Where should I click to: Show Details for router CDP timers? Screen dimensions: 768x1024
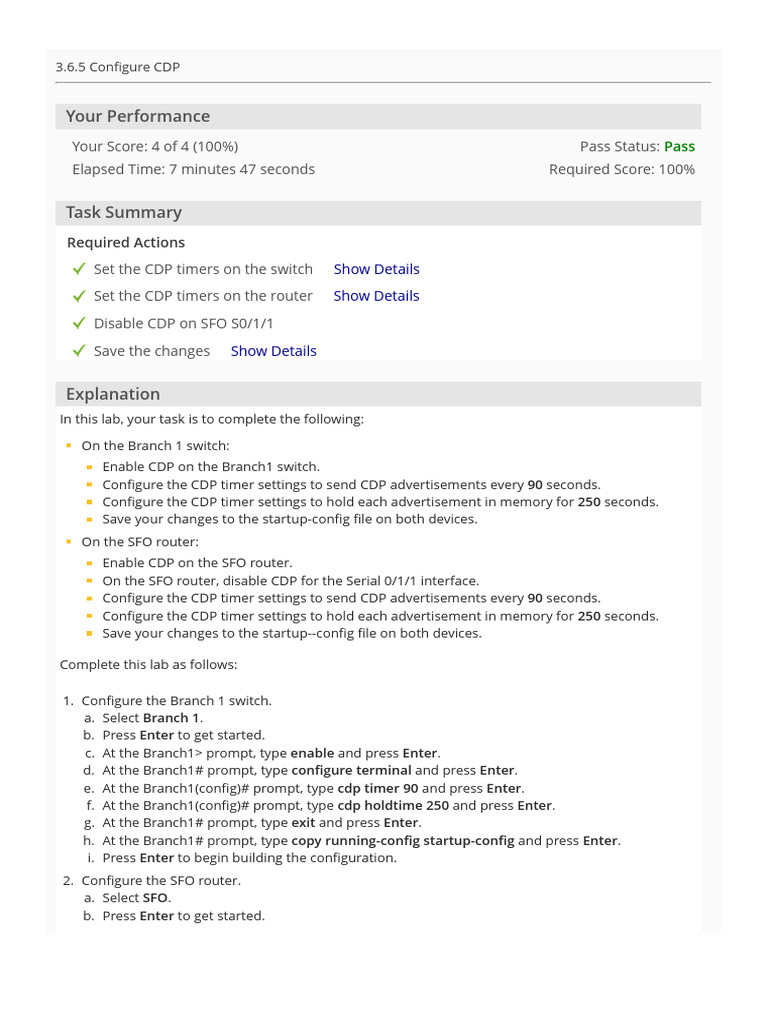coord(376,296)
